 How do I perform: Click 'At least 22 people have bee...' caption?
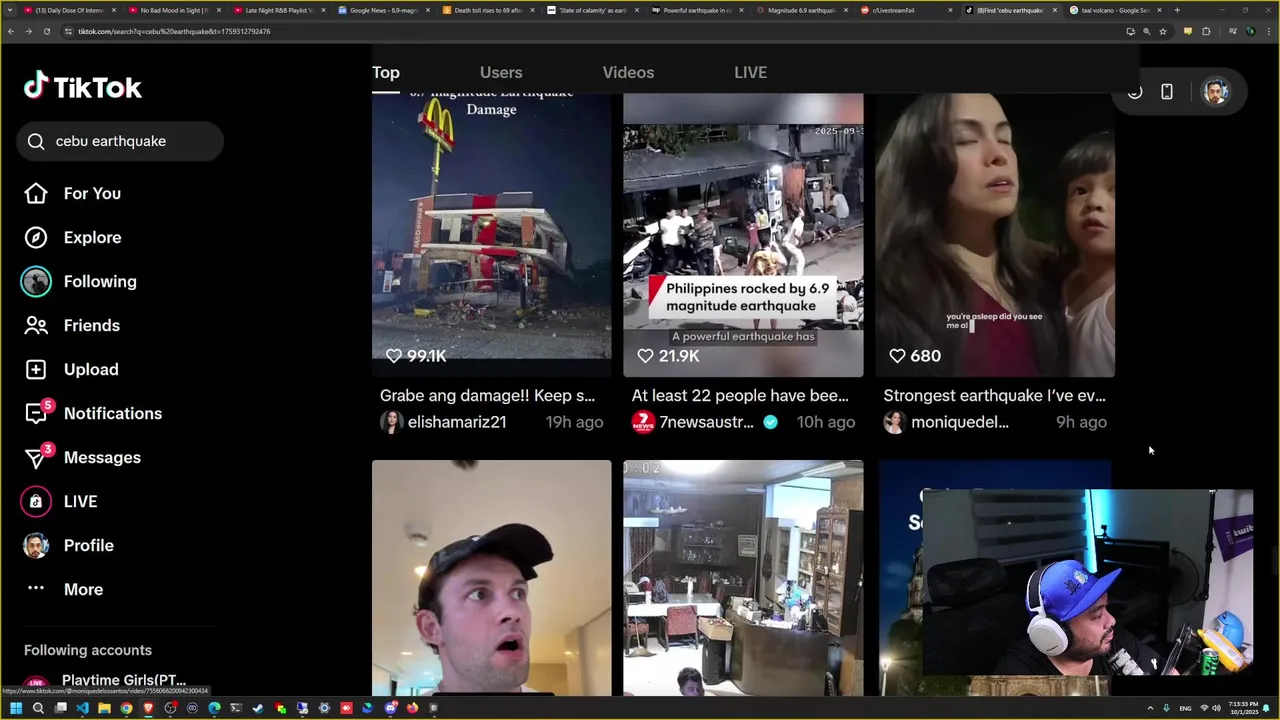[x=740, y=396]
